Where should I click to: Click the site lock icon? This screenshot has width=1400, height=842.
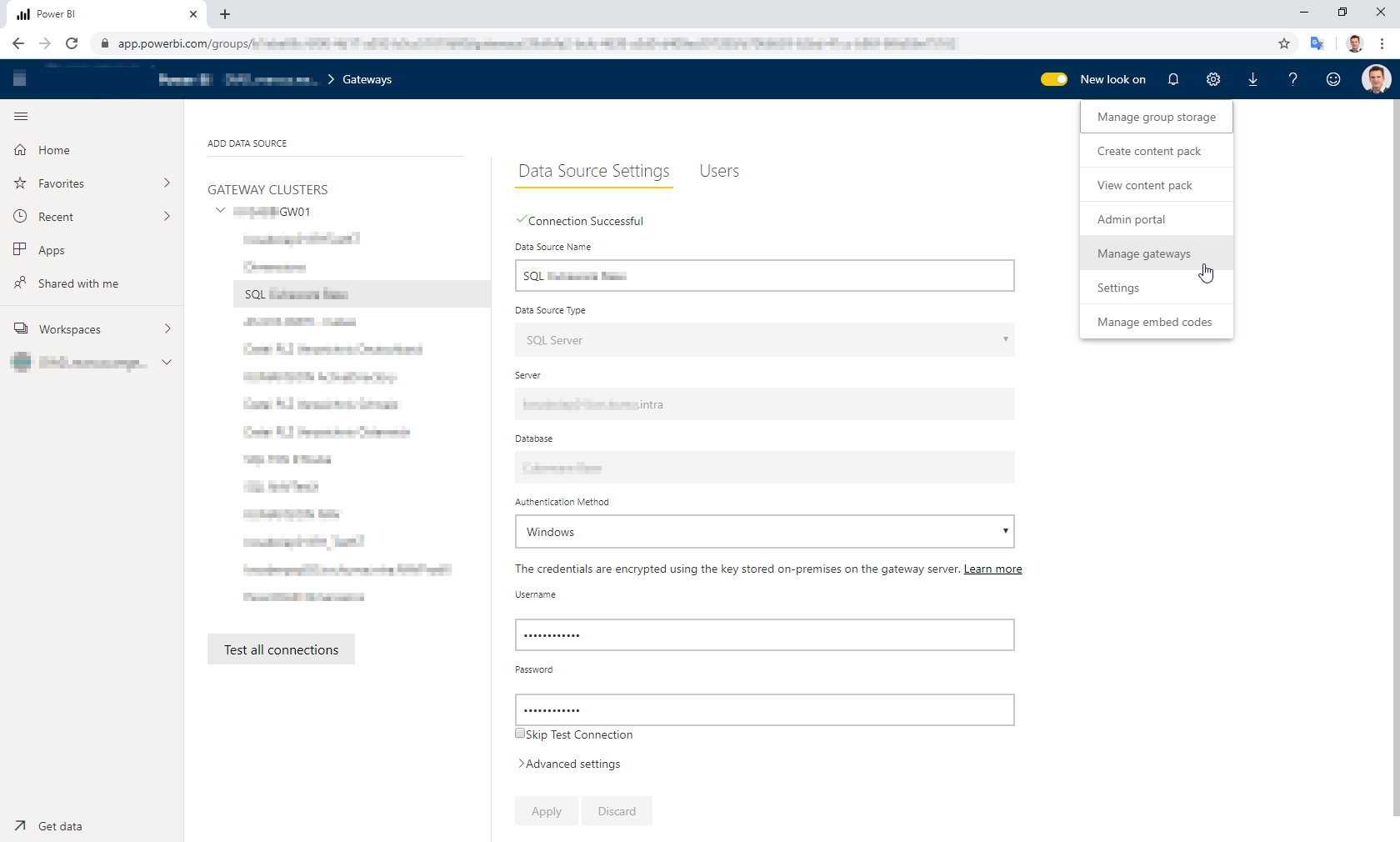(105, 43)
